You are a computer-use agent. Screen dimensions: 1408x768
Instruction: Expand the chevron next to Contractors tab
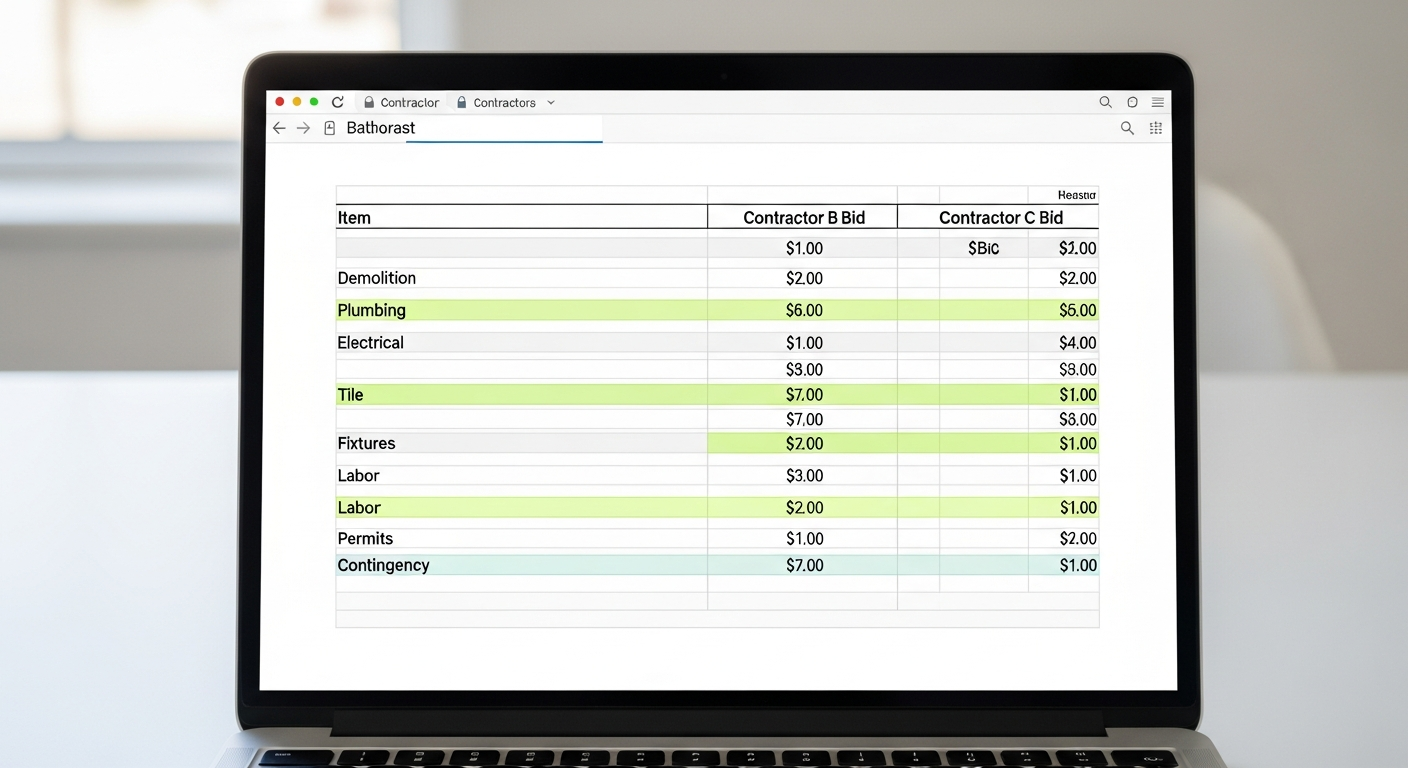click(x=551, y=103)
